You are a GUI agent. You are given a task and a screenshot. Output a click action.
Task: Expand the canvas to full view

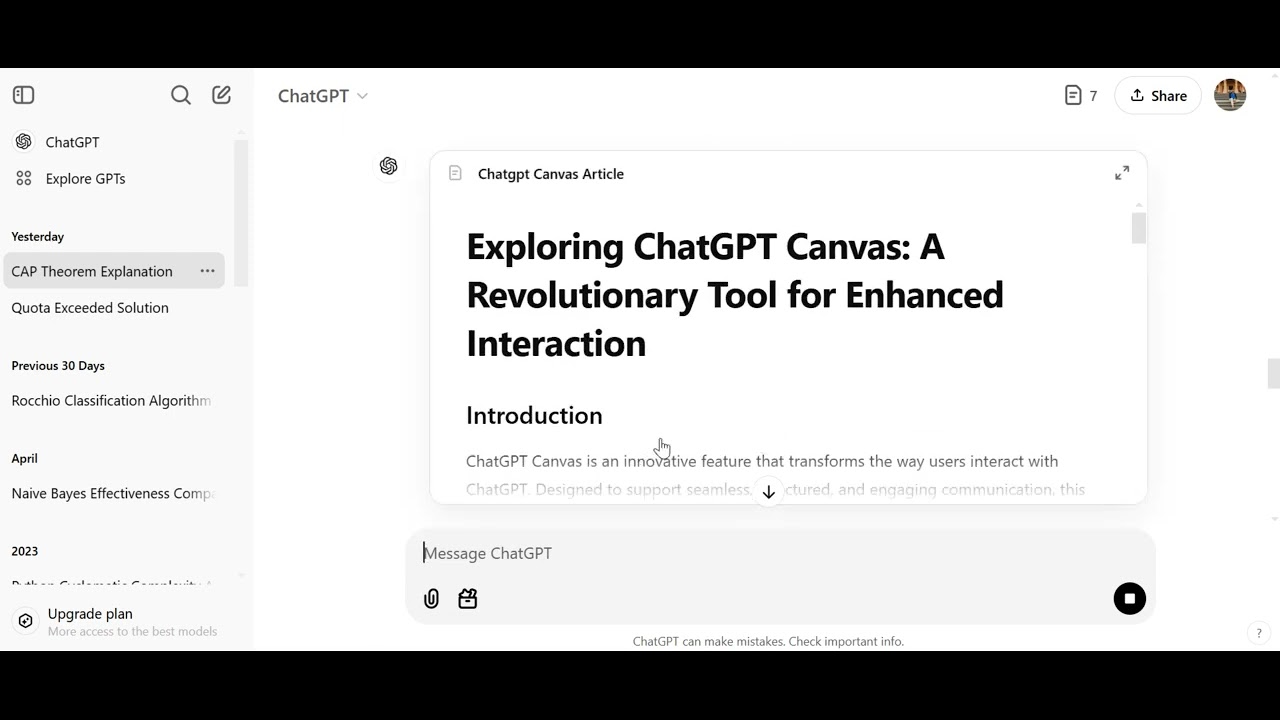[x=1122, y=173]
